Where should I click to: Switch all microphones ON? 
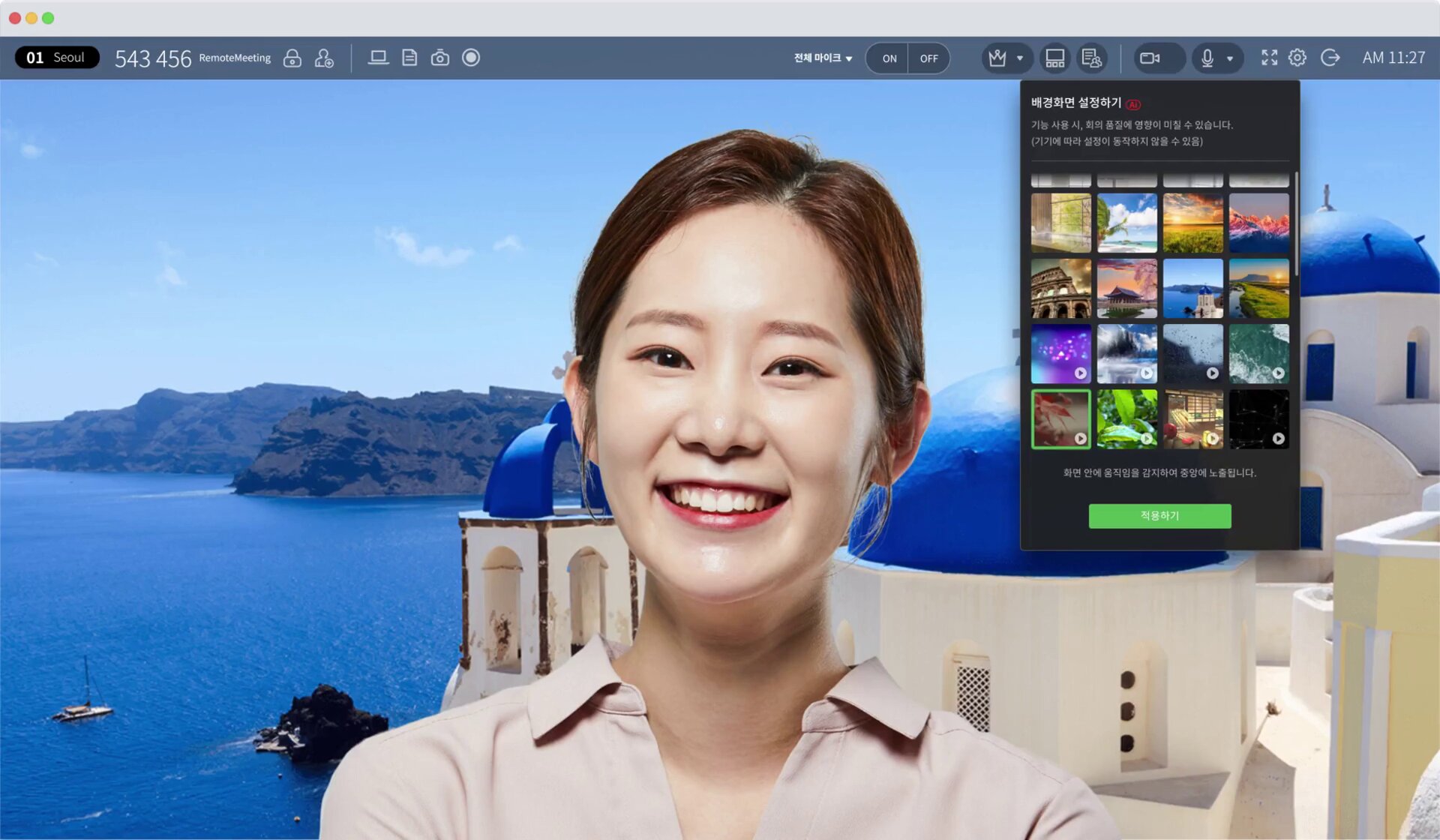(888, 58)
